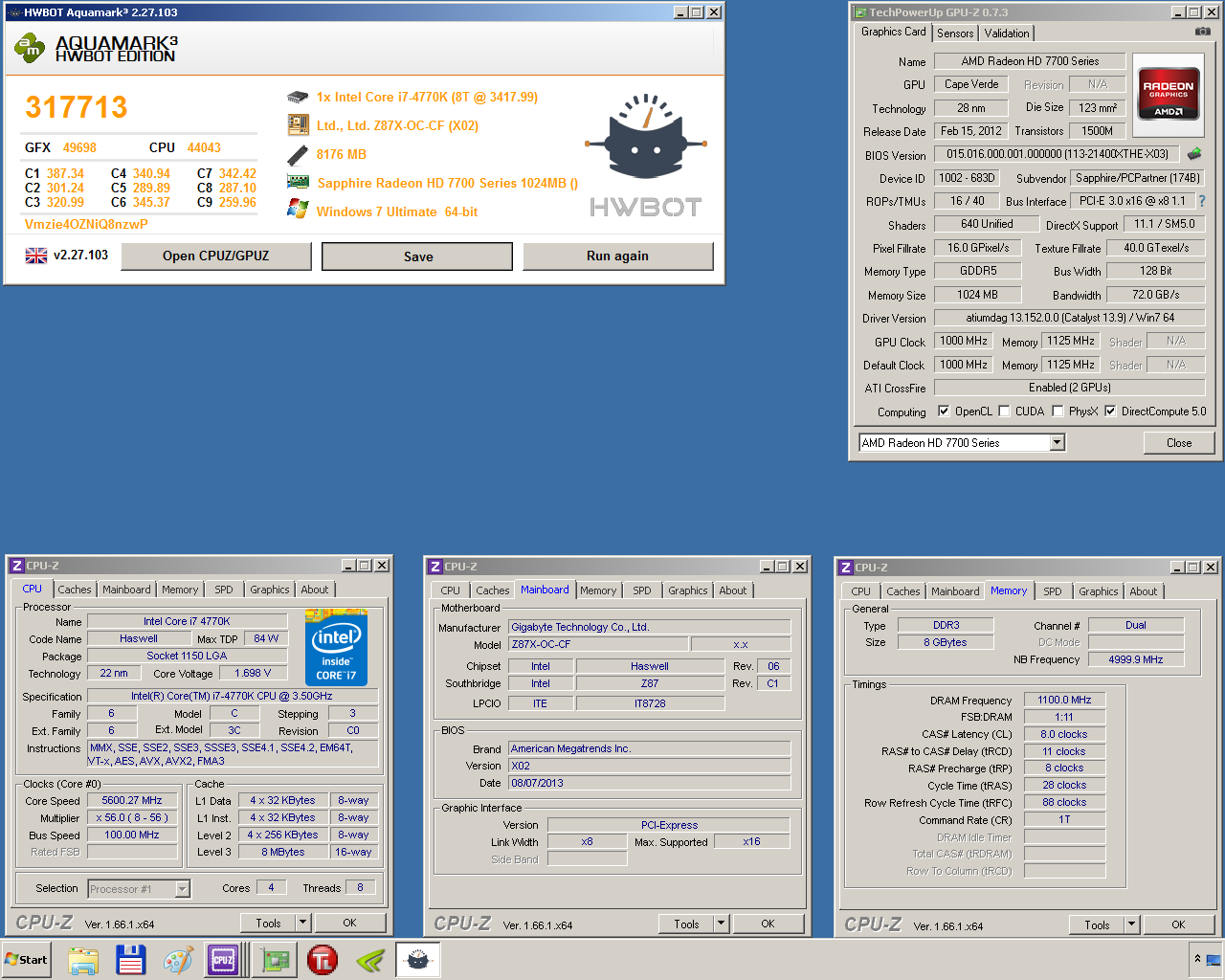The width and height of the screenshot is (1225, 980).
Task: Click the GPU-Z screenshot camera icon
Action: [1203, 32]
